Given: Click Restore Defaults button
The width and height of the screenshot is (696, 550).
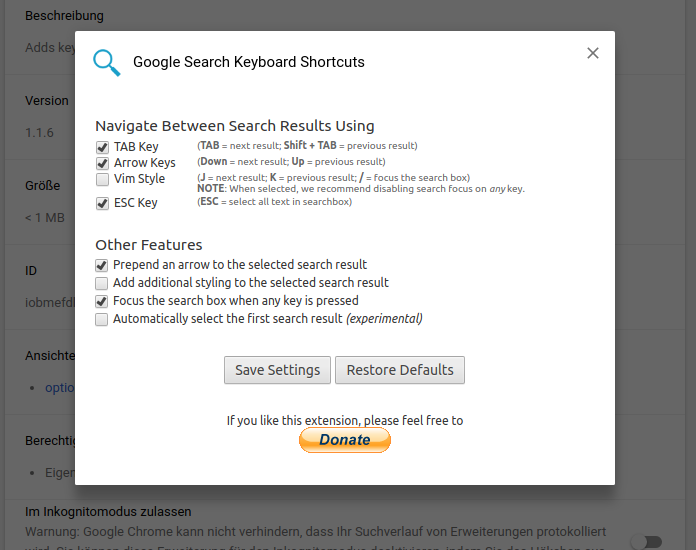Looking at the screenshot, I should pyautogui.click(x=399, y=370).
